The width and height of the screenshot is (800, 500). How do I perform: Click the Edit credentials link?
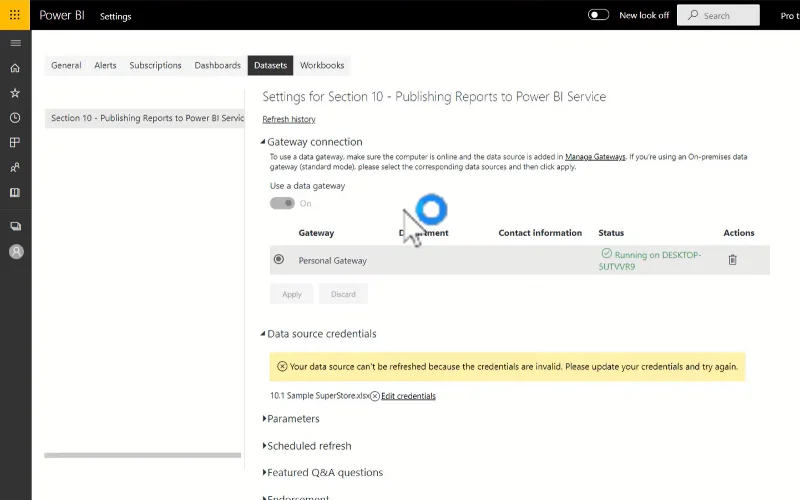pyautogui.click(x=408, y=396)
